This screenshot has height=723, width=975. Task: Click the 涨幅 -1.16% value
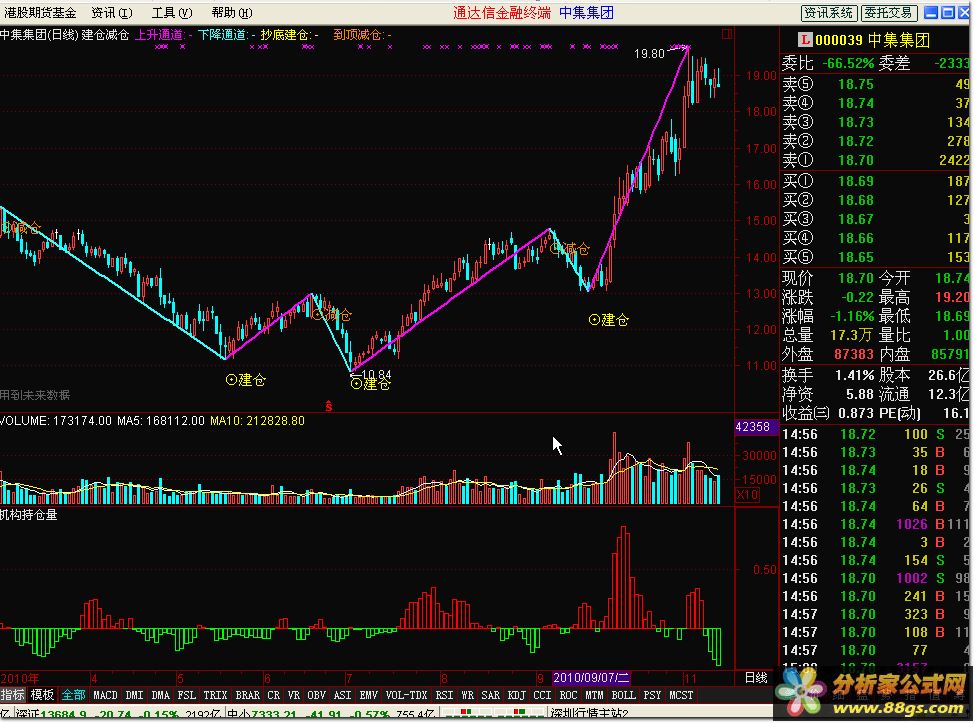point(852,316)
